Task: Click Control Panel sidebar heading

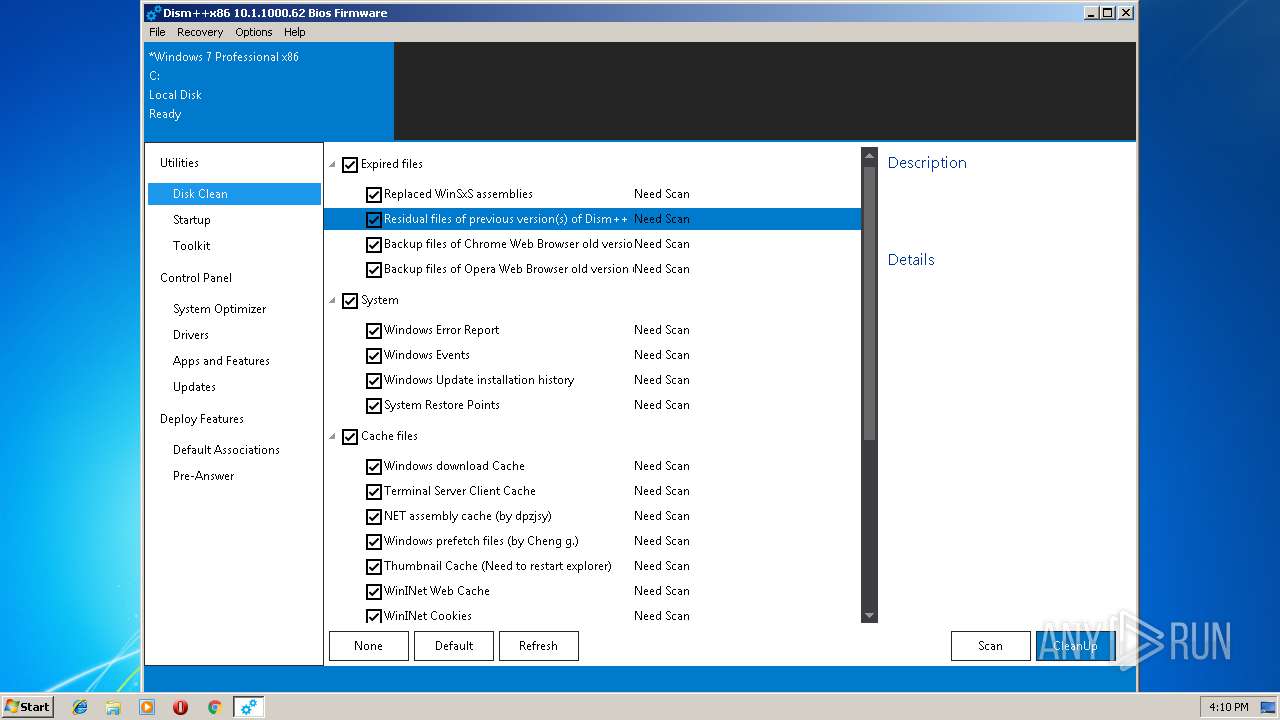Action: click(196, 278)
